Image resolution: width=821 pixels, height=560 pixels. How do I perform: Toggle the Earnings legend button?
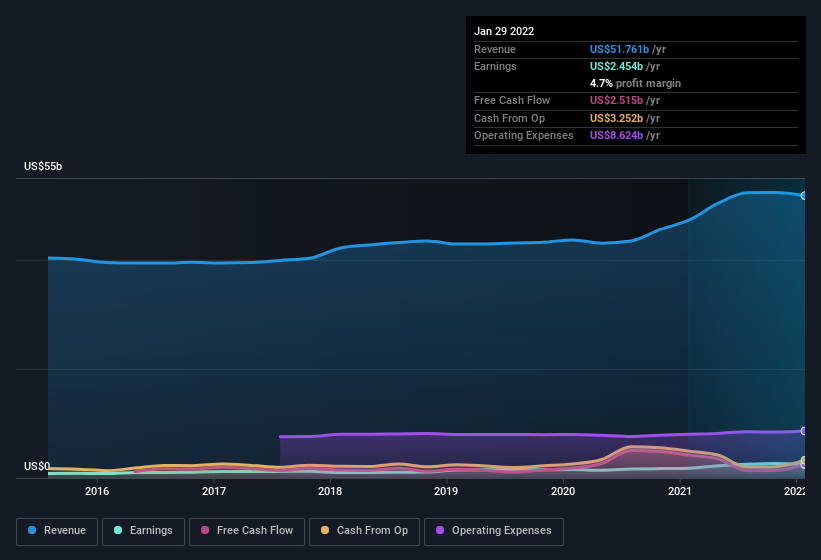click(x=143, y=531)
